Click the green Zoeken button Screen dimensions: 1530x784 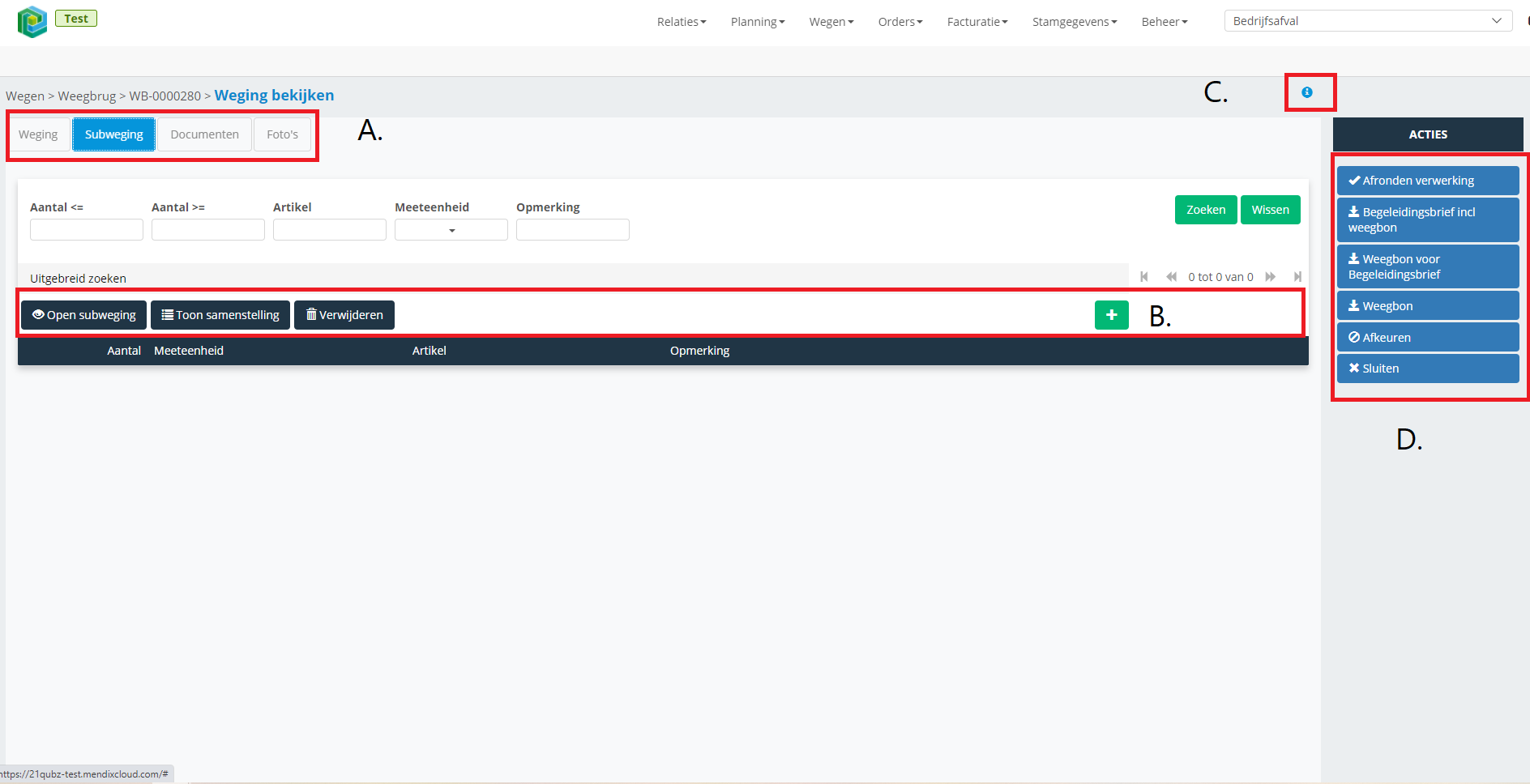click(x=1206, y=210)
